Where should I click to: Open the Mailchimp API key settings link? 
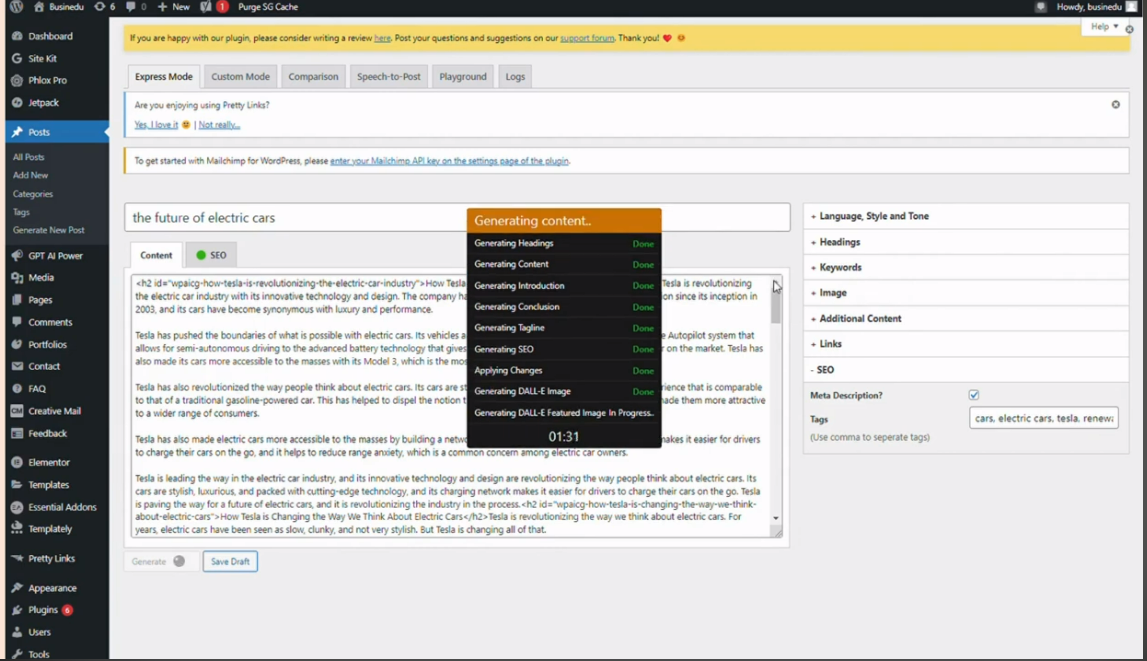[449, 161]
